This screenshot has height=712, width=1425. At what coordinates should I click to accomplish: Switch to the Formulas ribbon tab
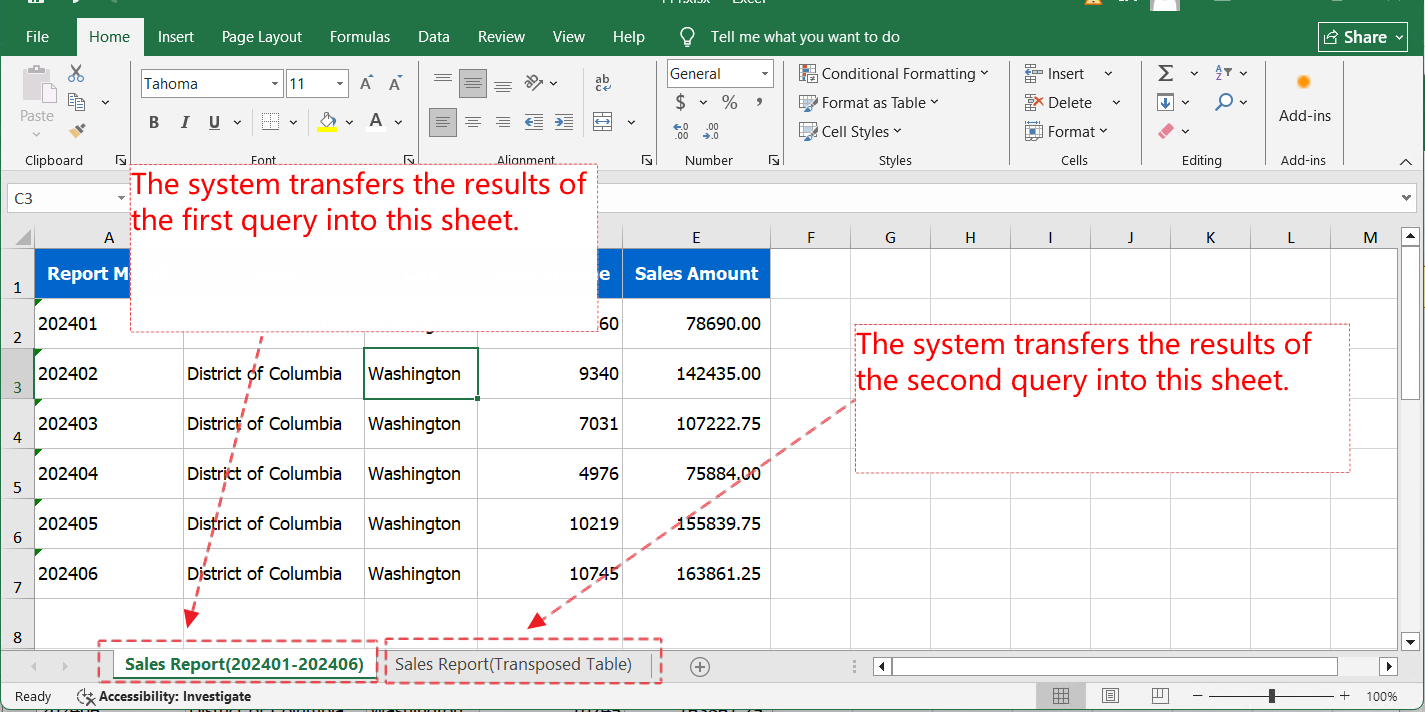point(359,36)
